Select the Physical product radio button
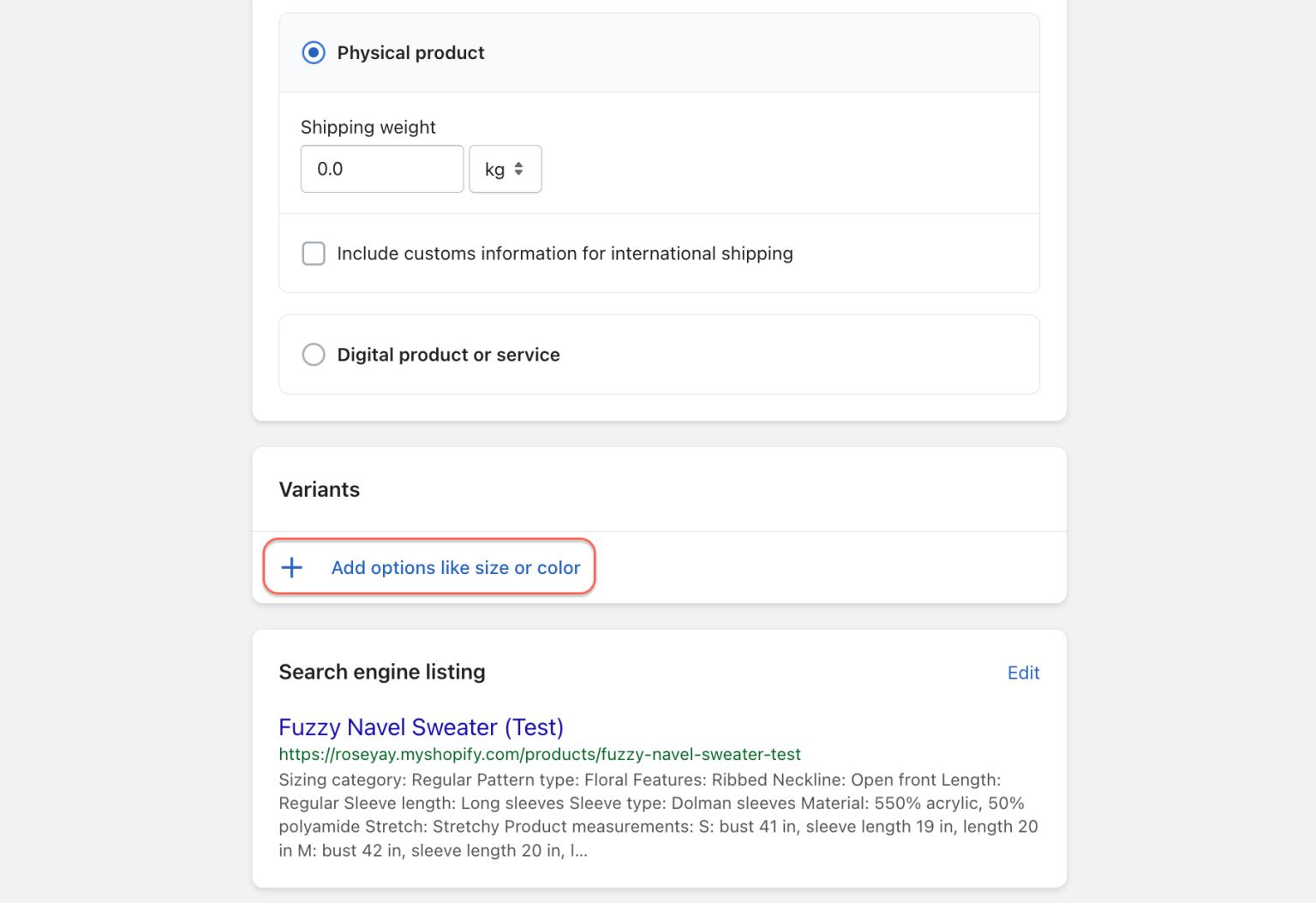The width and height of the screenshot is (1316, 903). click(314, 53)
